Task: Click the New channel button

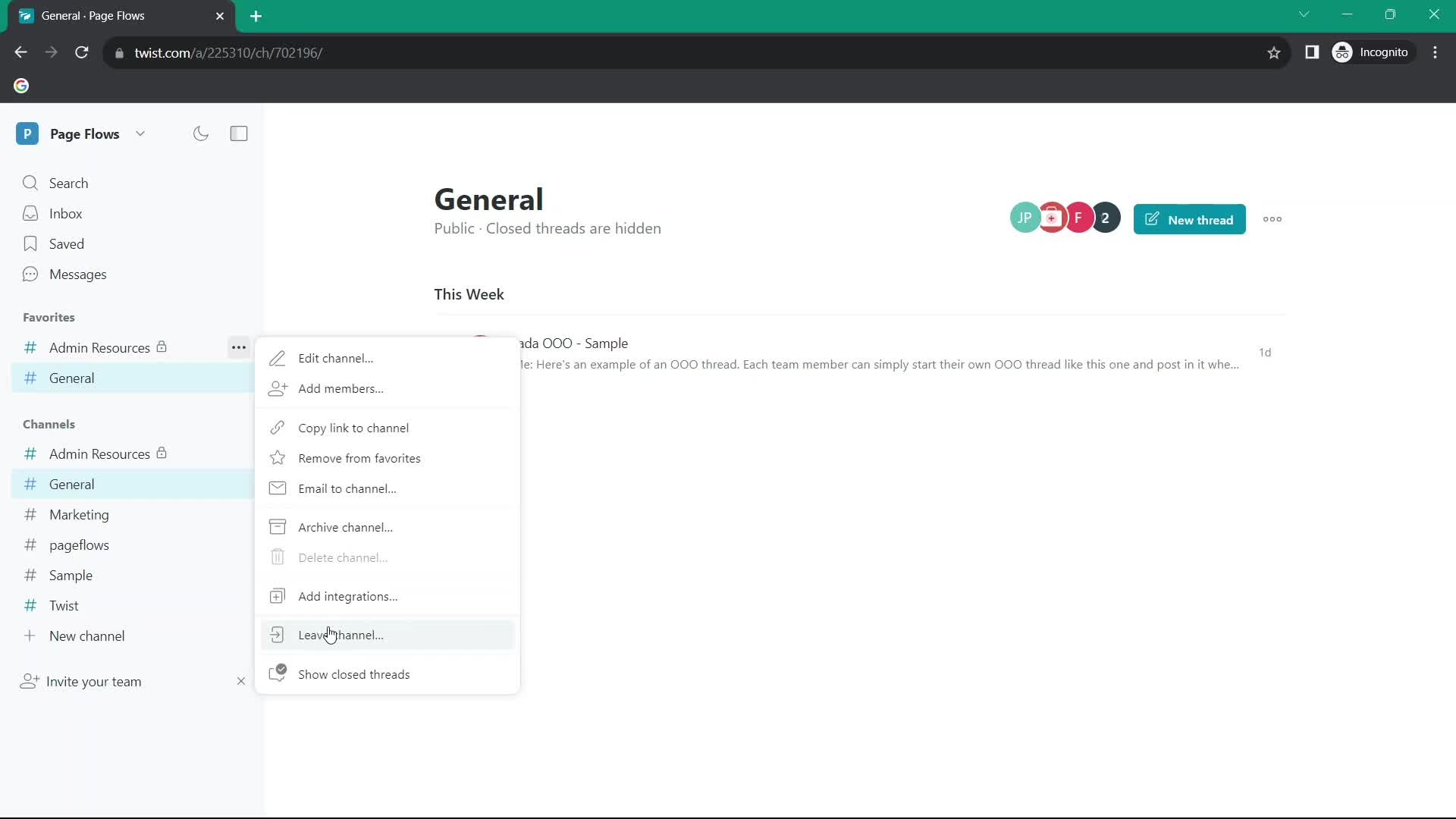Action: pos(86,636)
